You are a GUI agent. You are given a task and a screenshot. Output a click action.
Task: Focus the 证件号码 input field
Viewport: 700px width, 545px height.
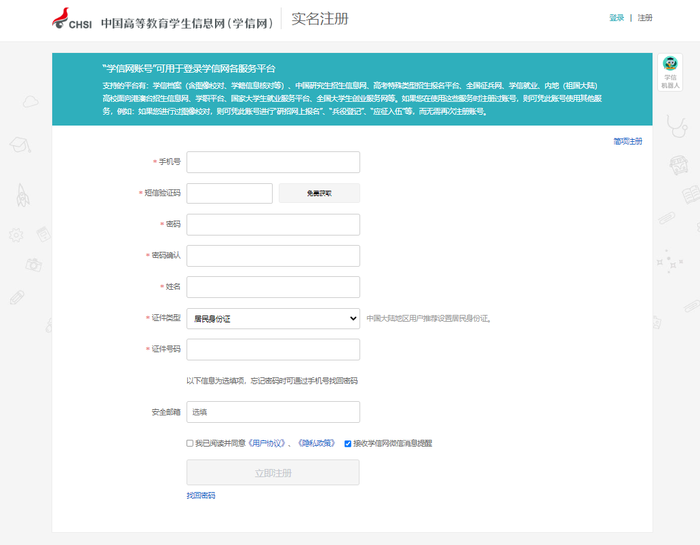[x=273, y=349]
